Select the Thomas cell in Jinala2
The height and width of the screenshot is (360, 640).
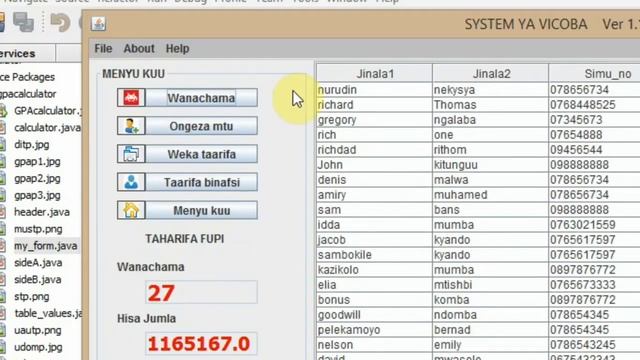[x=491, y=105]
